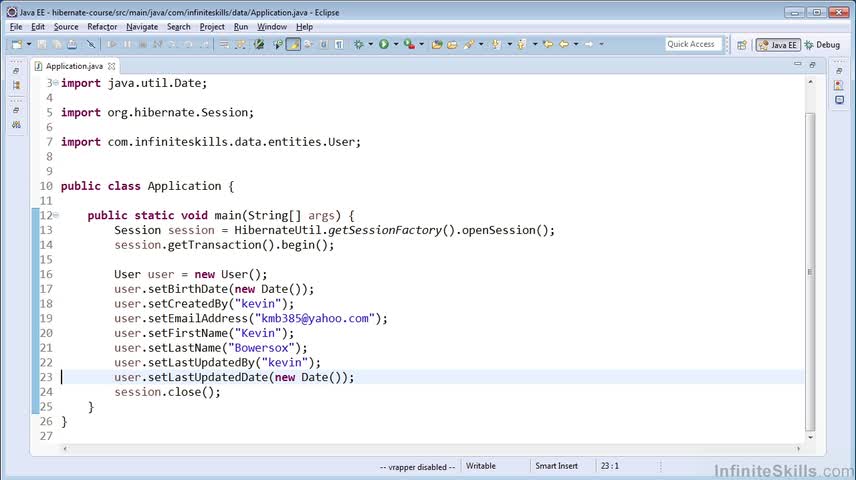
Task: Open the External Tools dropdown arrow
Action: point(421,44)
